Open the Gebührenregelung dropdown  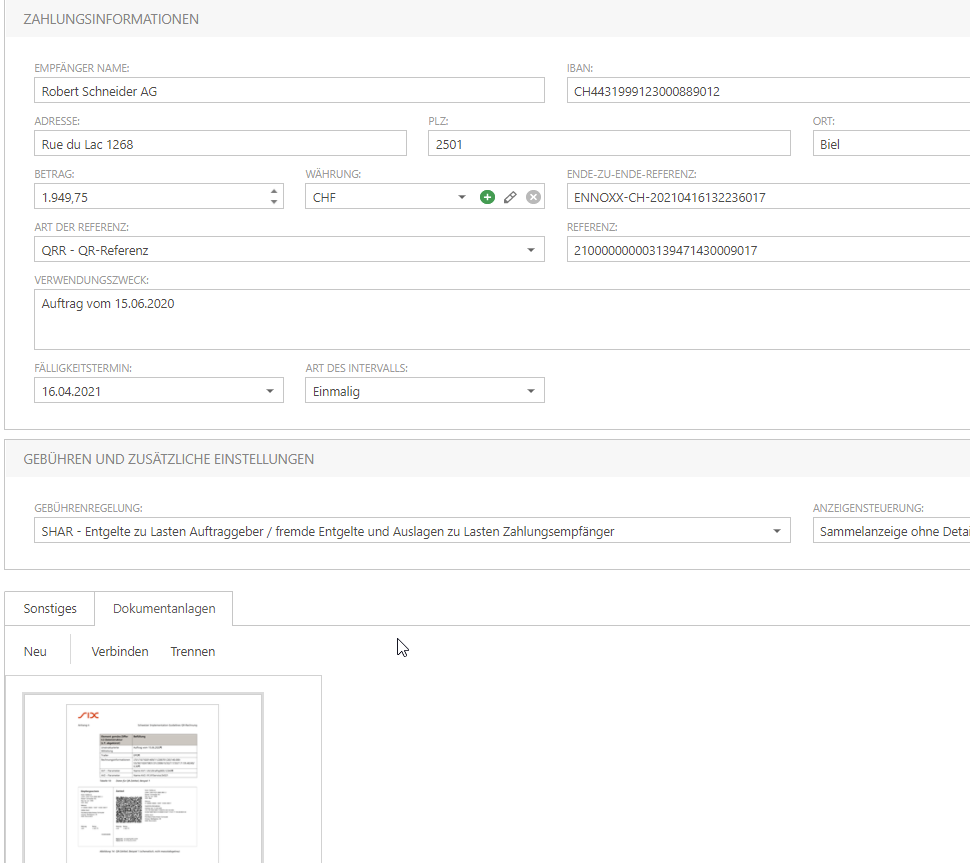click(777, 531)
